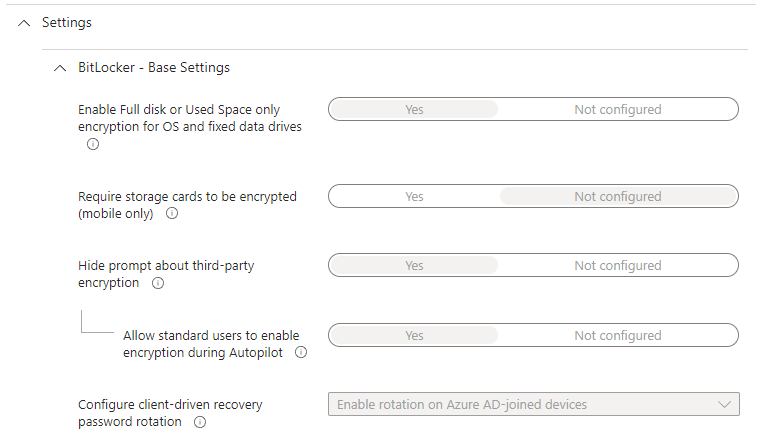Collapse the Settings section chevron

pos(24,23)
